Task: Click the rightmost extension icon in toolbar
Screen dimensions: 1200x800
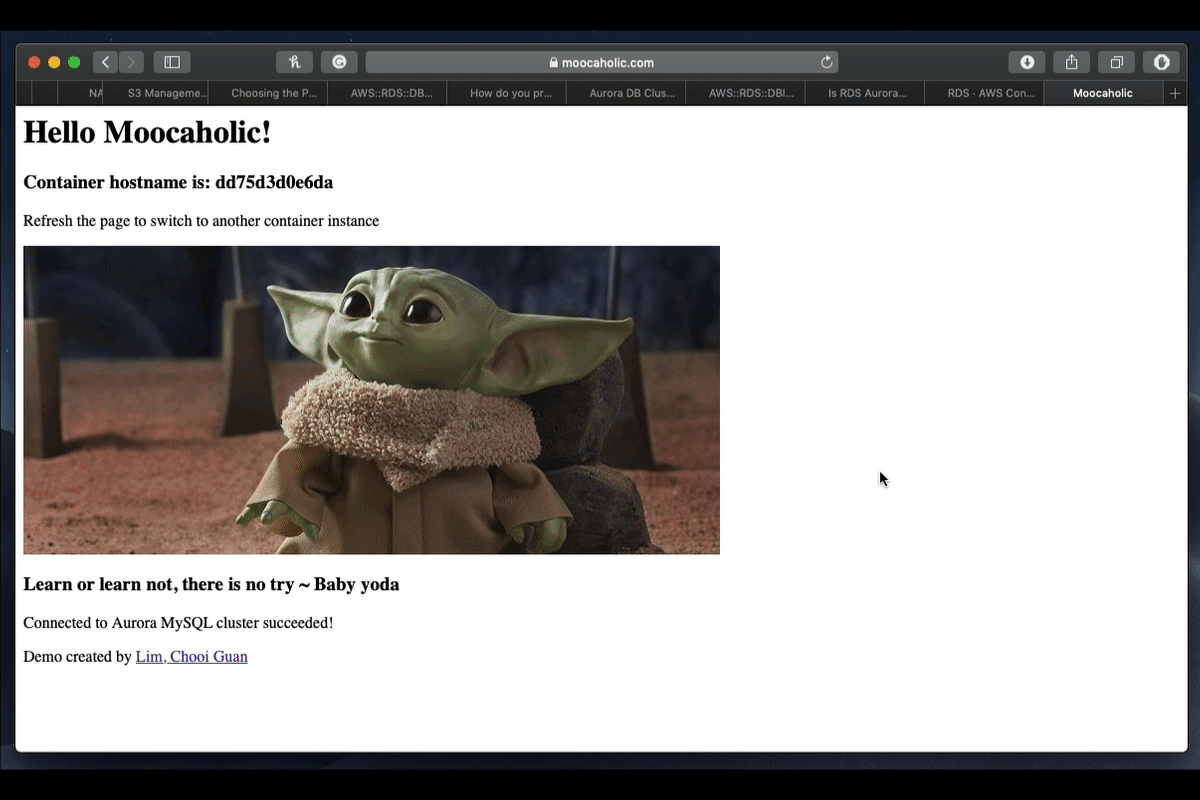Action: (1161, 62)
